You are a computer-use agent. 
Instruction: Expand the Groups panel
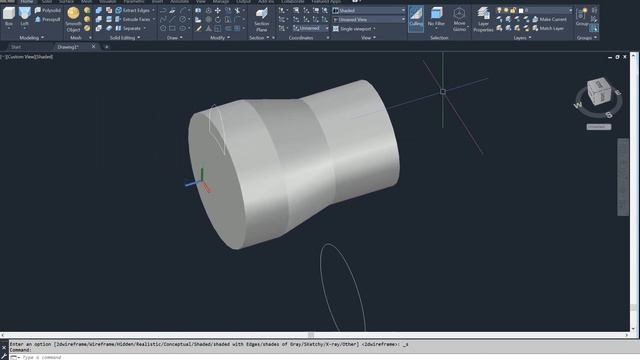click(x=587, y=38)
